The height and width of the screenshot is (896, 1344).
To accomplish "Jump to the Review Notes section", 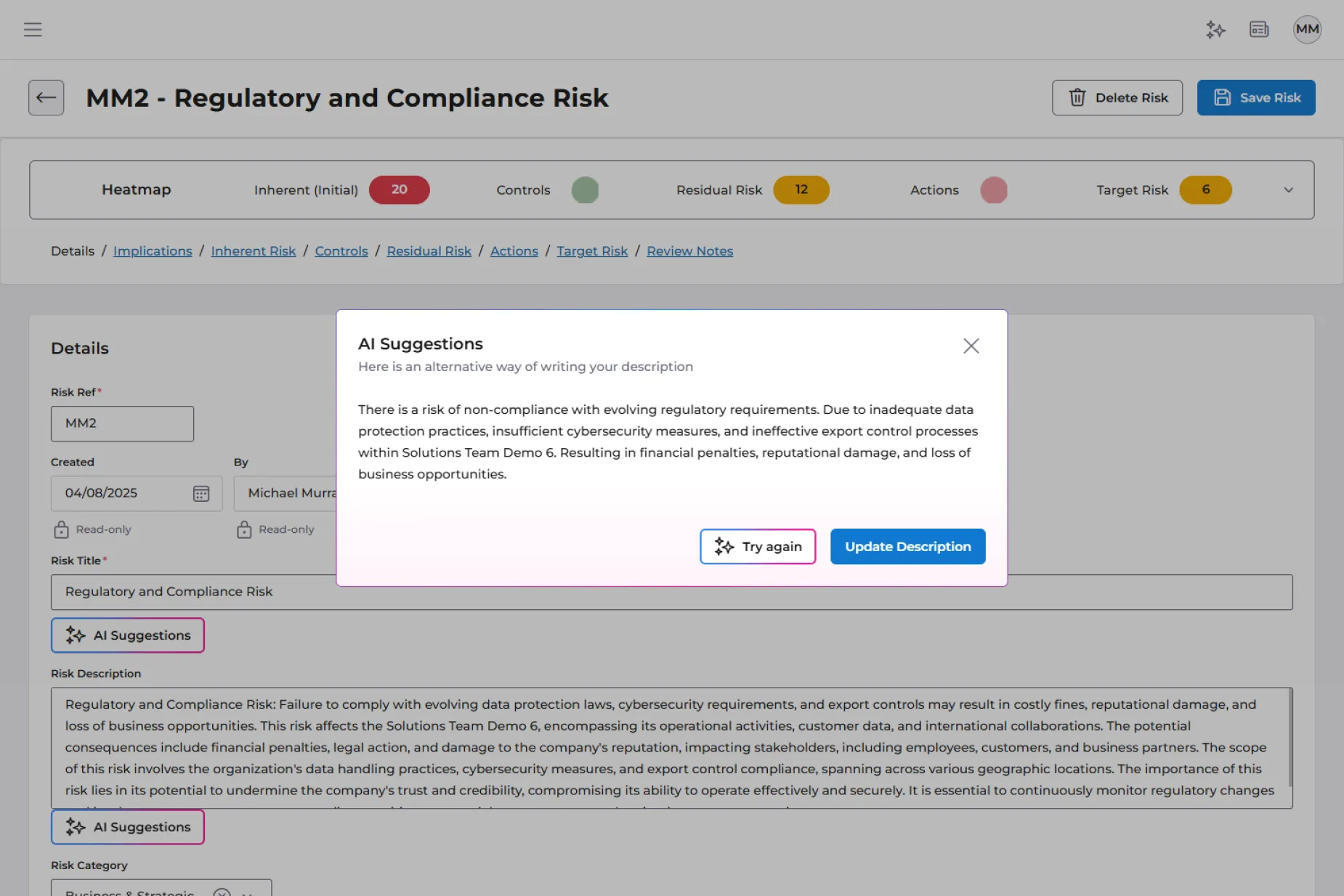I will (689, 251).
